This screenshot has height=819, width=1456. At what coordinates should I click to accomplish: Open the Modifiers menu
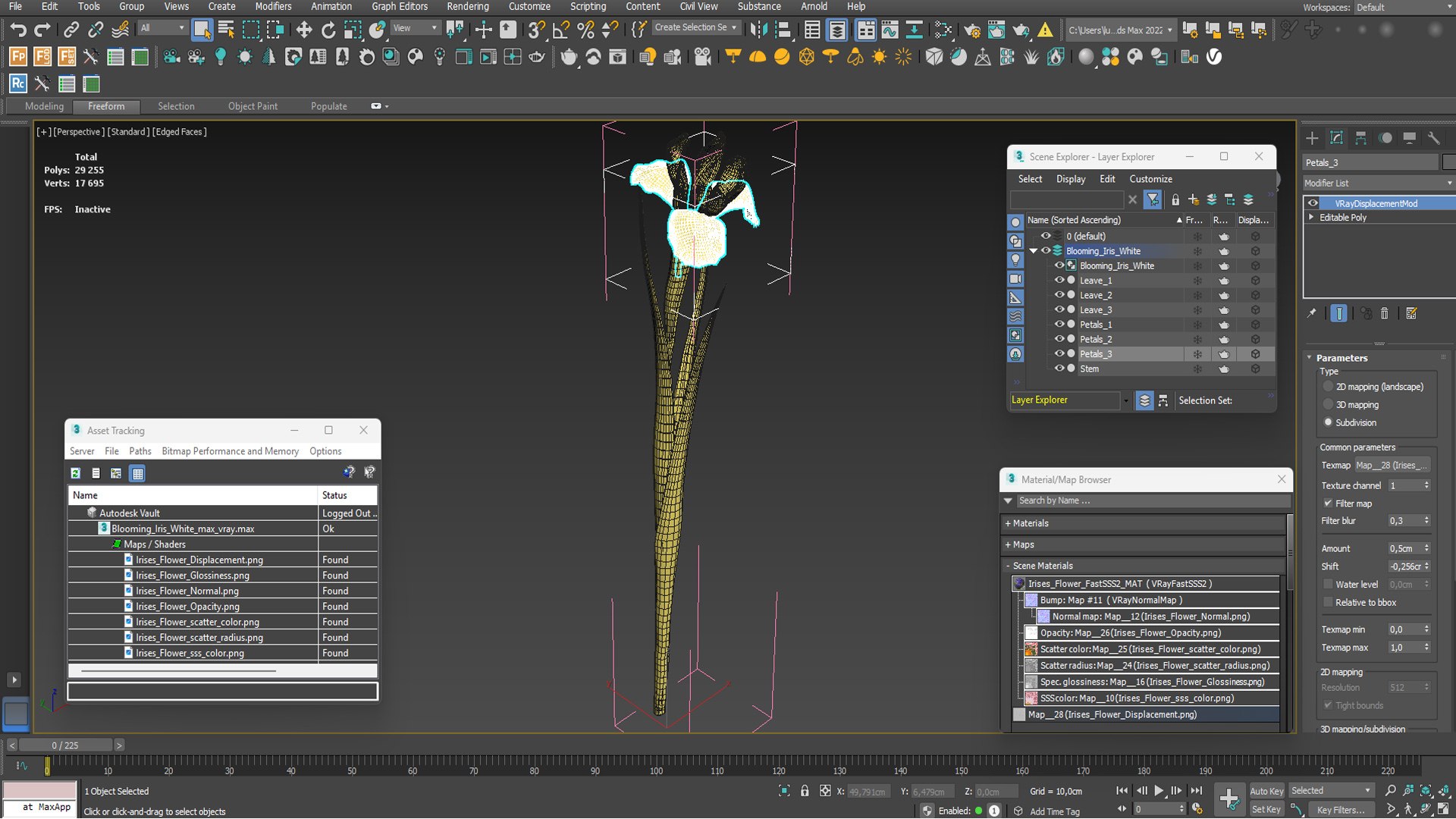273,6
